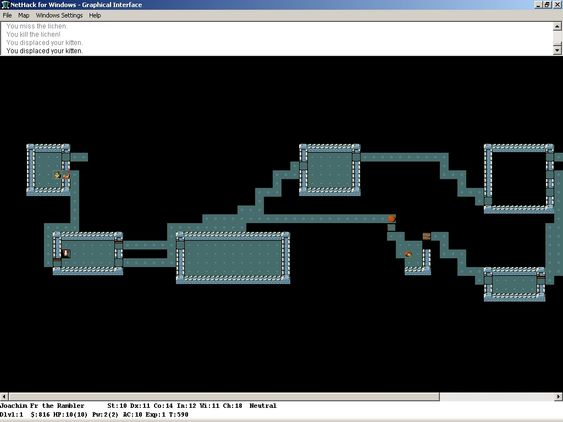
Task: Click the 'Dlvl:1' dungeon level indicator
Action: (11, 415)
